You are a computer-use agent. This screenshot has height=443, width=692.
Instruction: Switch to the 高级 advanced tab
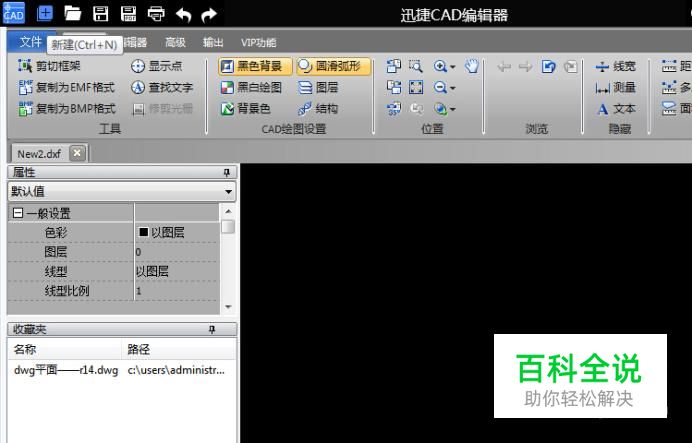(175, 42)
